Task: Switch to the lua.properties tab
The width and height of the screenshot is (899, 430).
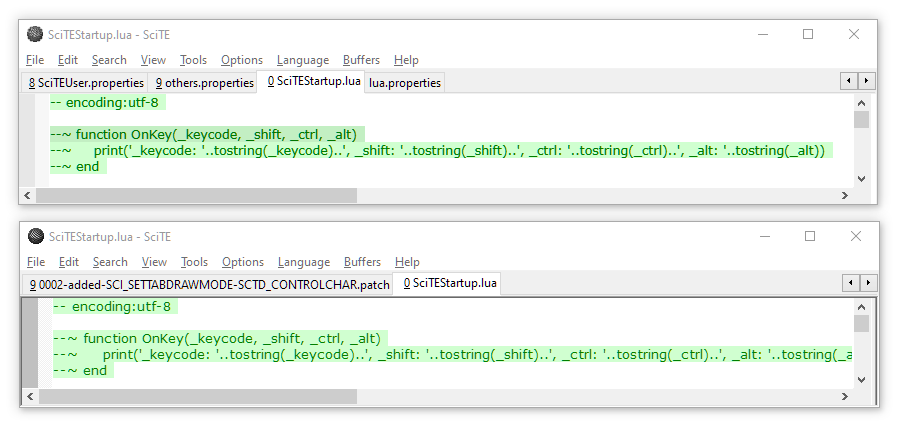Action: pos(404,83)
